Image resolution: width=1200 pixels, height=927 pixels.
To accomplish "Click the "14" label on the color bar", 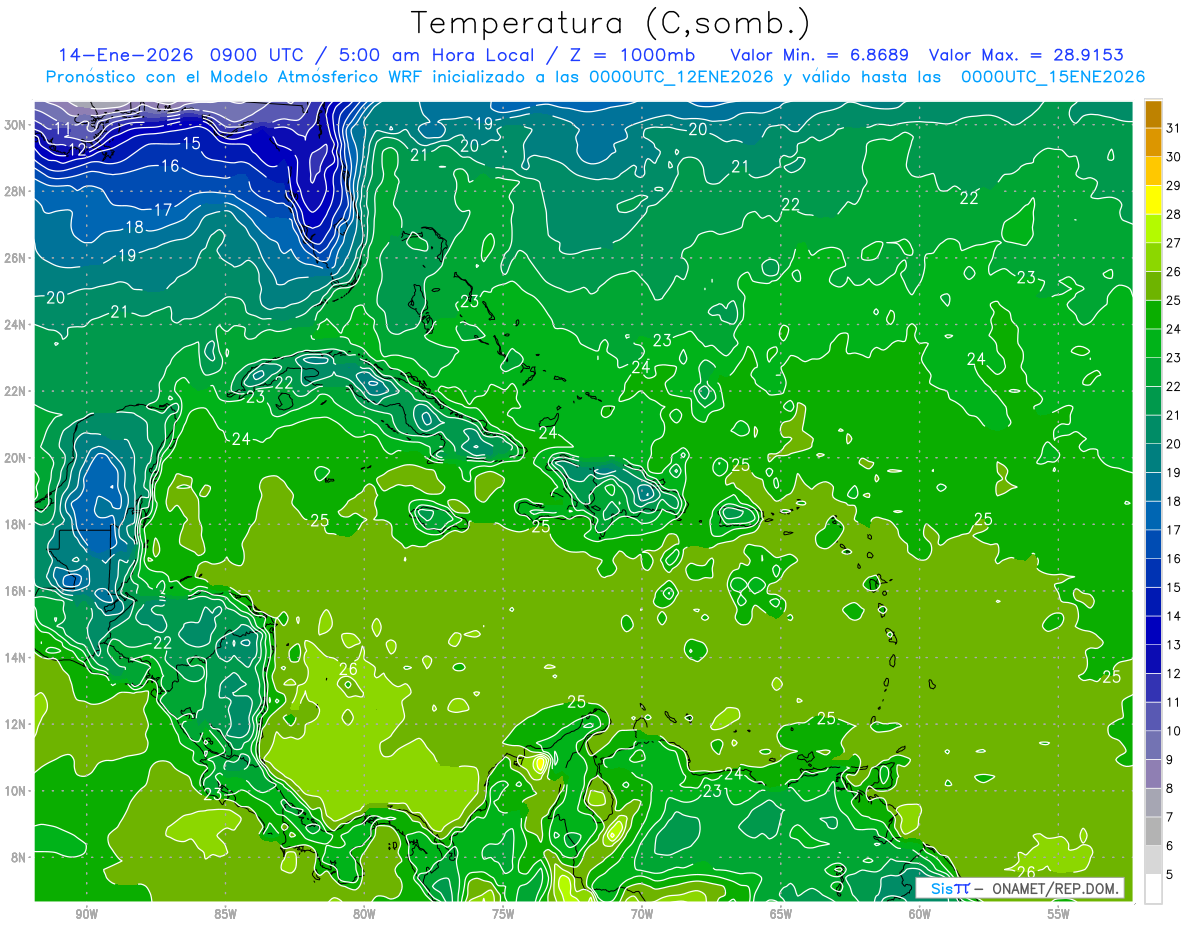I will [x=1173, y=616].
